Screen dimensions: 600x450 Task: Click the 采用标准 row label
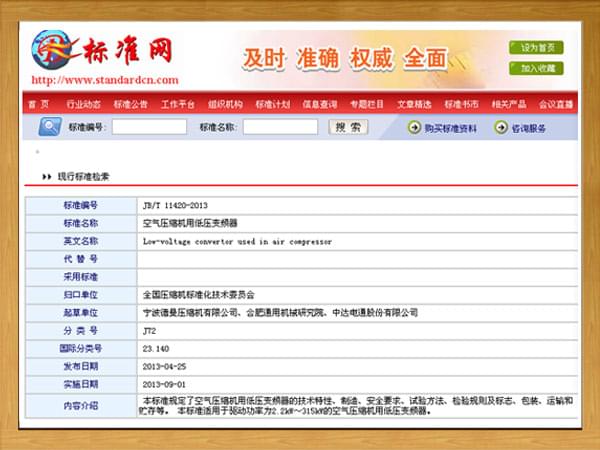click(81, 277)
